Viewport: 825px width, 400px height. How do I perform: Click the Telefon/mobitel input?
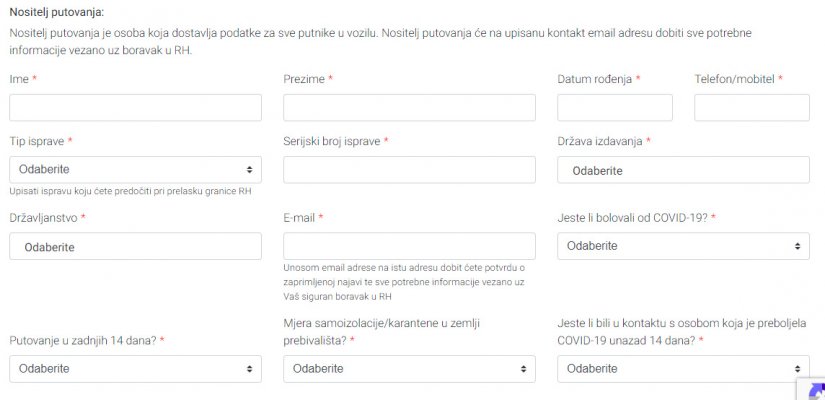[751, 108]
